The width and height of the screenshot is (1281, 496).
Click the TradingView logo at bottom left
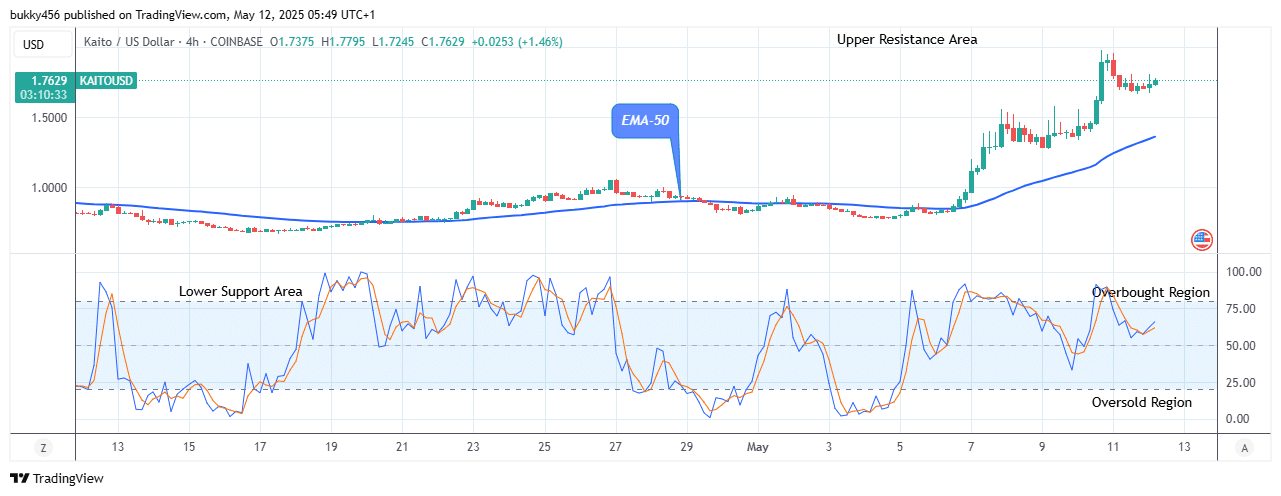click(x=56, y=478)
